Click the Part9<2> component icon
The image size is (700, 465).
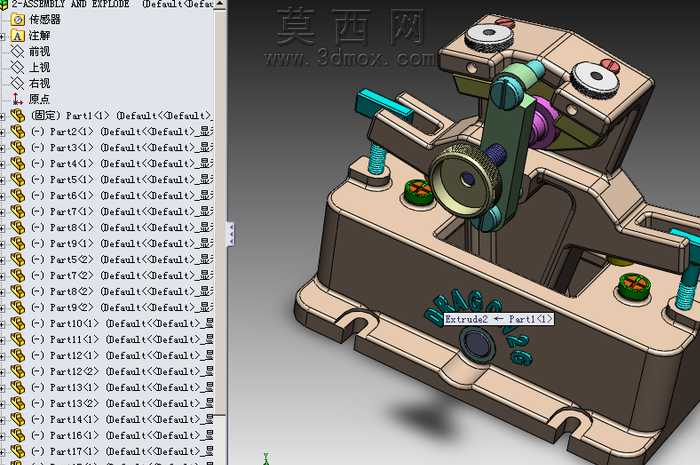tap(18, 307)
